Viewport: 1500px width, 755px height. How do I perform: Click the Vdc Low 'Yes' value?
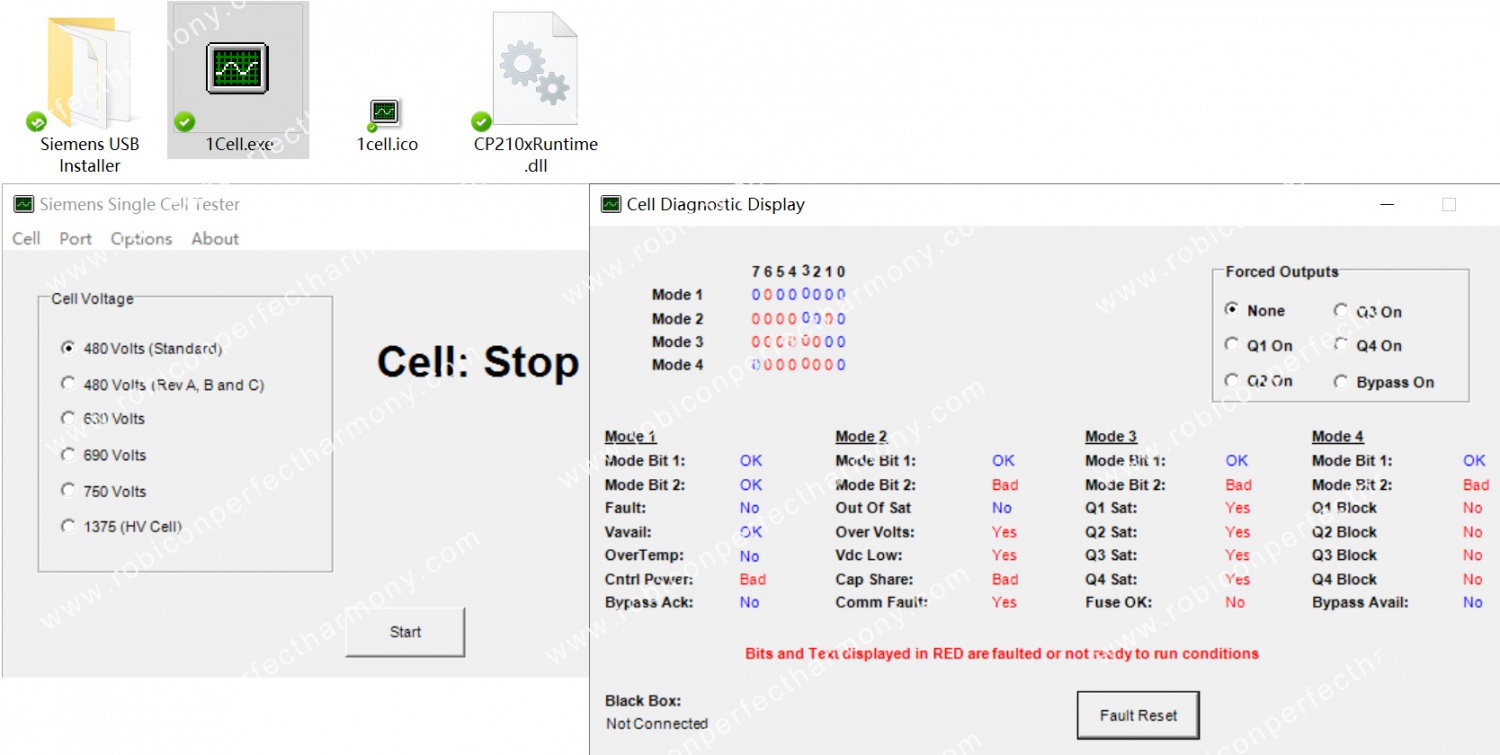pos(1004,556)
